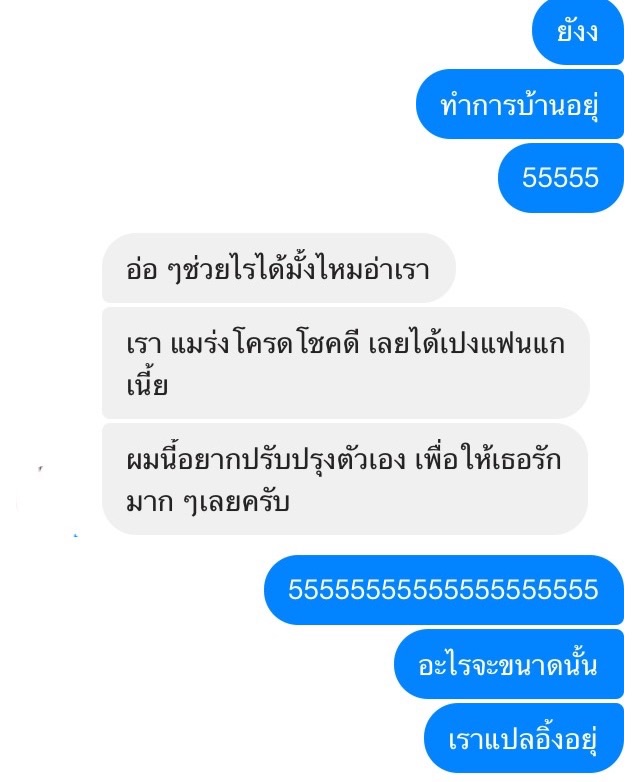This screenshot has width=639, height=782.
Task: Click the long "5555555555555555555" blue bubble
Action: 443,589
